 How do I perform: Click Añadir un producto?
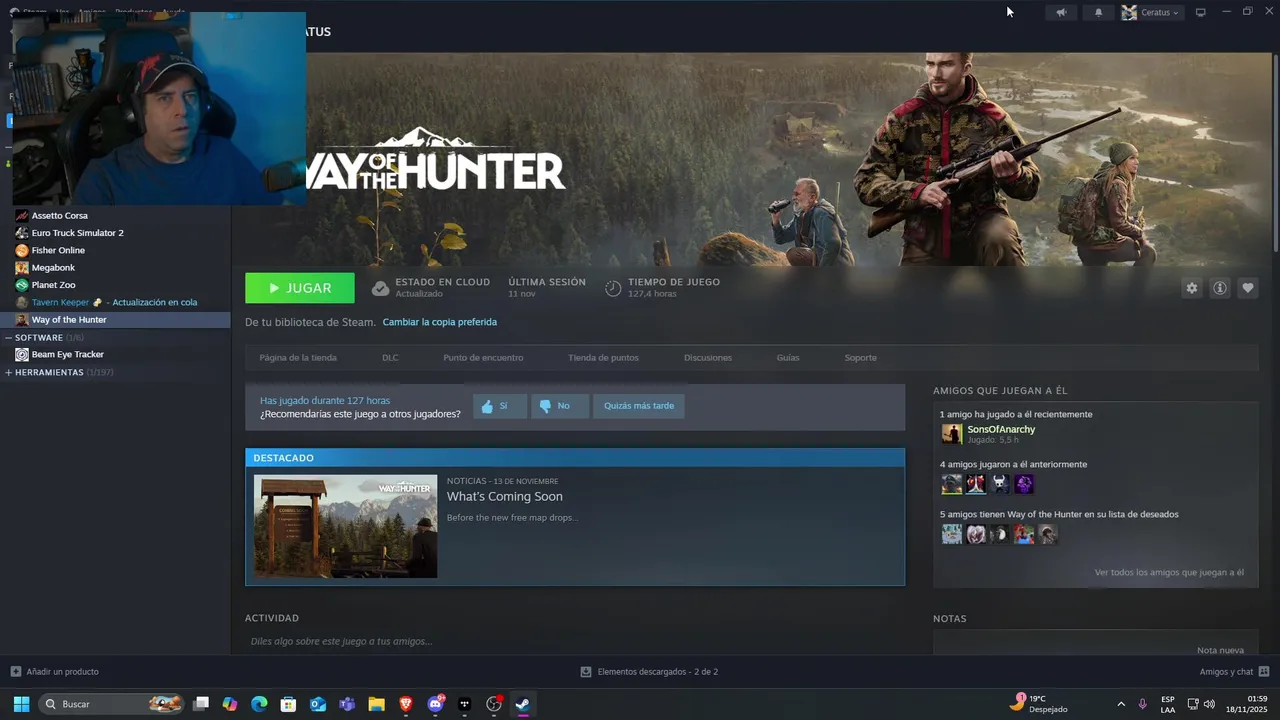[54, 672]
